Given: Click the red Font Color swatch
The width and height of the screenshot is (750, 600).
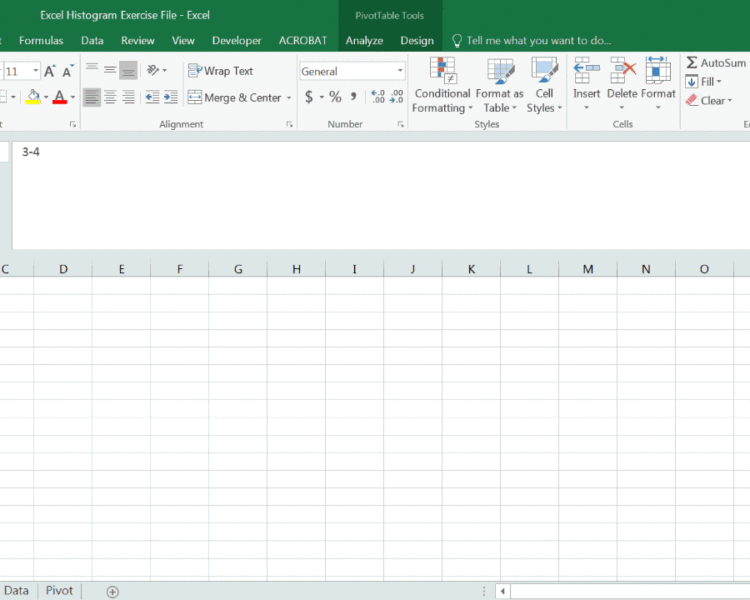Looking at the screenshot, I should [59, 97].
